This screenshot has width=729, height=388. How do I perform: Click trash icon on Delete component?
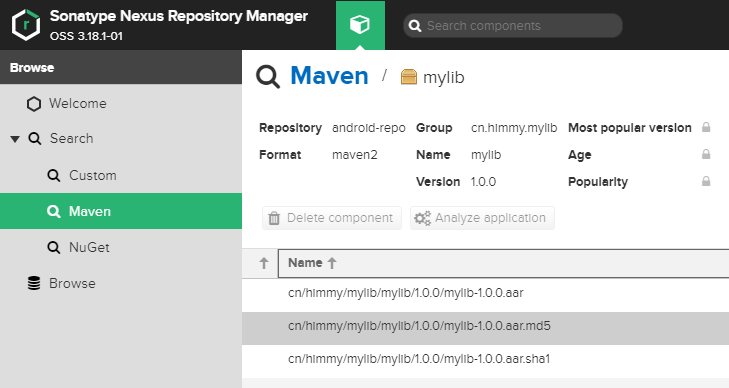click(x=274, y=218)
